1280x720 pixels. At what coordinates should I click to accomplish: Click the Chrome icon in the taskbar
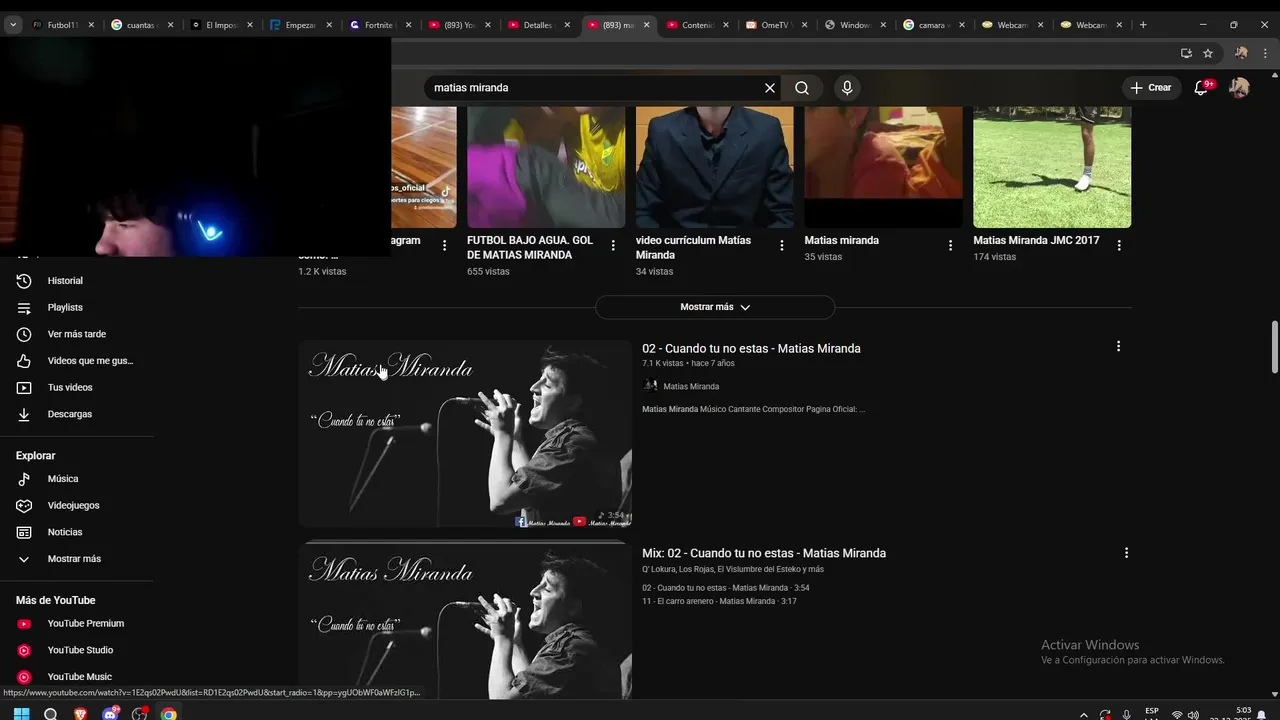click(169, 714)
